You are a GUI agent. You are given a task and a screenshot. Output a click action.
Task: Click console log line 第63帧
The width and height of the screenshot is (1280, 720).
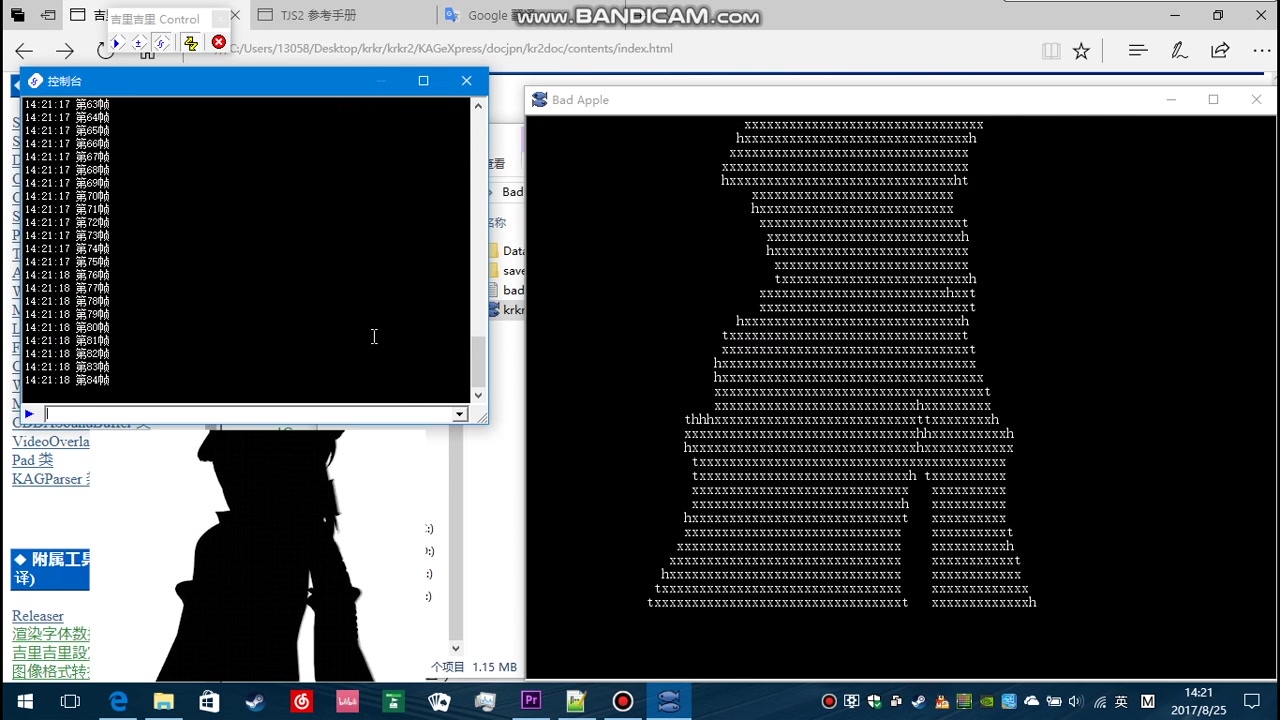[67, 104]
